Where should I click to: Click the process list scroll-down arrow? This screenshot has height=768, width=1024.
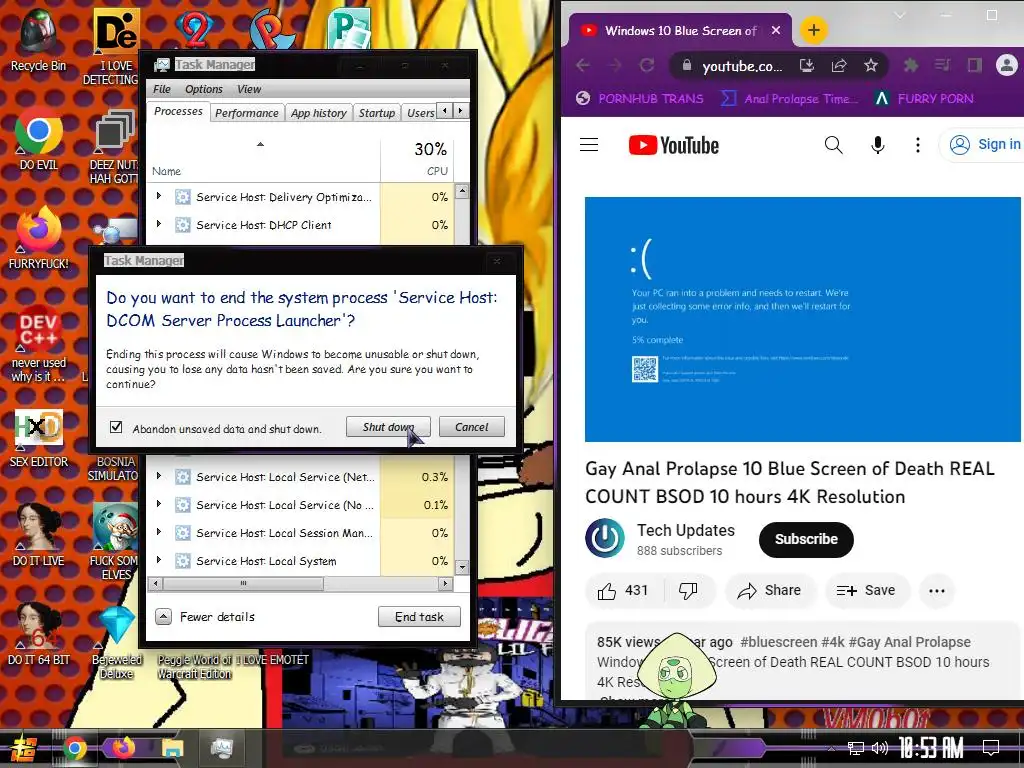tap(462, 567)
